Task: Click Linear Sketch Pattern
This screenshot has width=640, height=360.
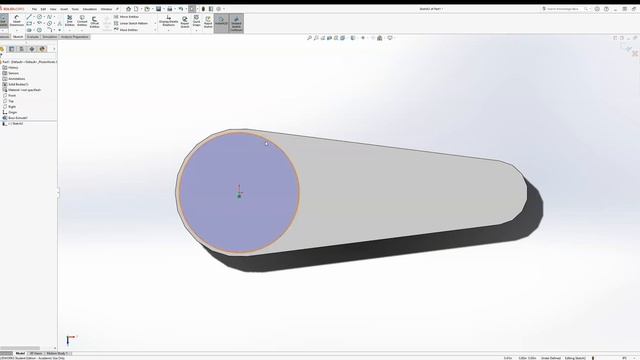Action: (x=131, y=23)
